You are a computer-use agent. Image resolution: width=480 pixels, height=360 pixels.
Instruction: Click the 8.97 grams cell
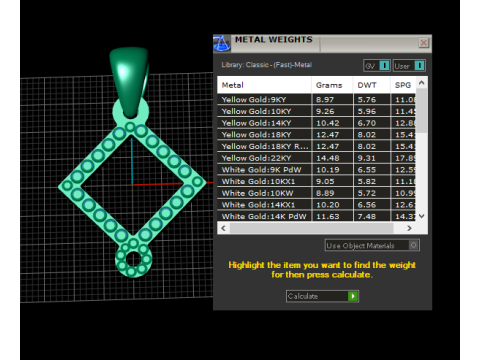point(332,99)
